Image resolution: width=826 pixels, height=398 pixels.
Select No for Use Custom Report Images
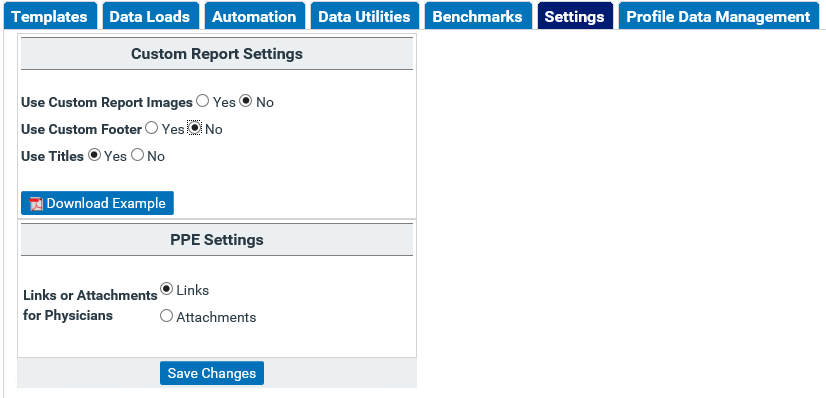click(245, 101)
